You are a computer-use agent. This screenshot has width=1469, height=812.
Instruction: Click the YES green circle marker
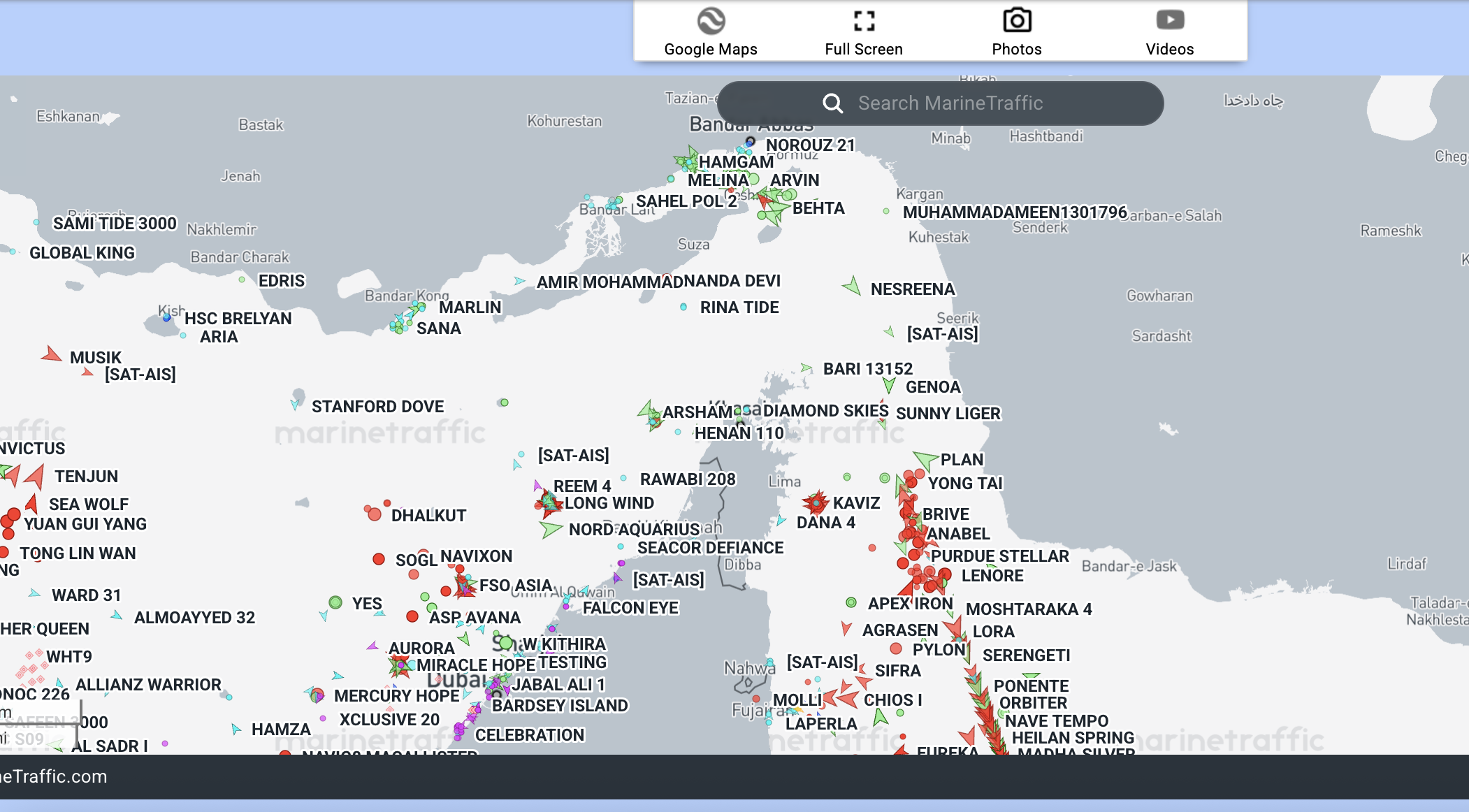(335, 602)
